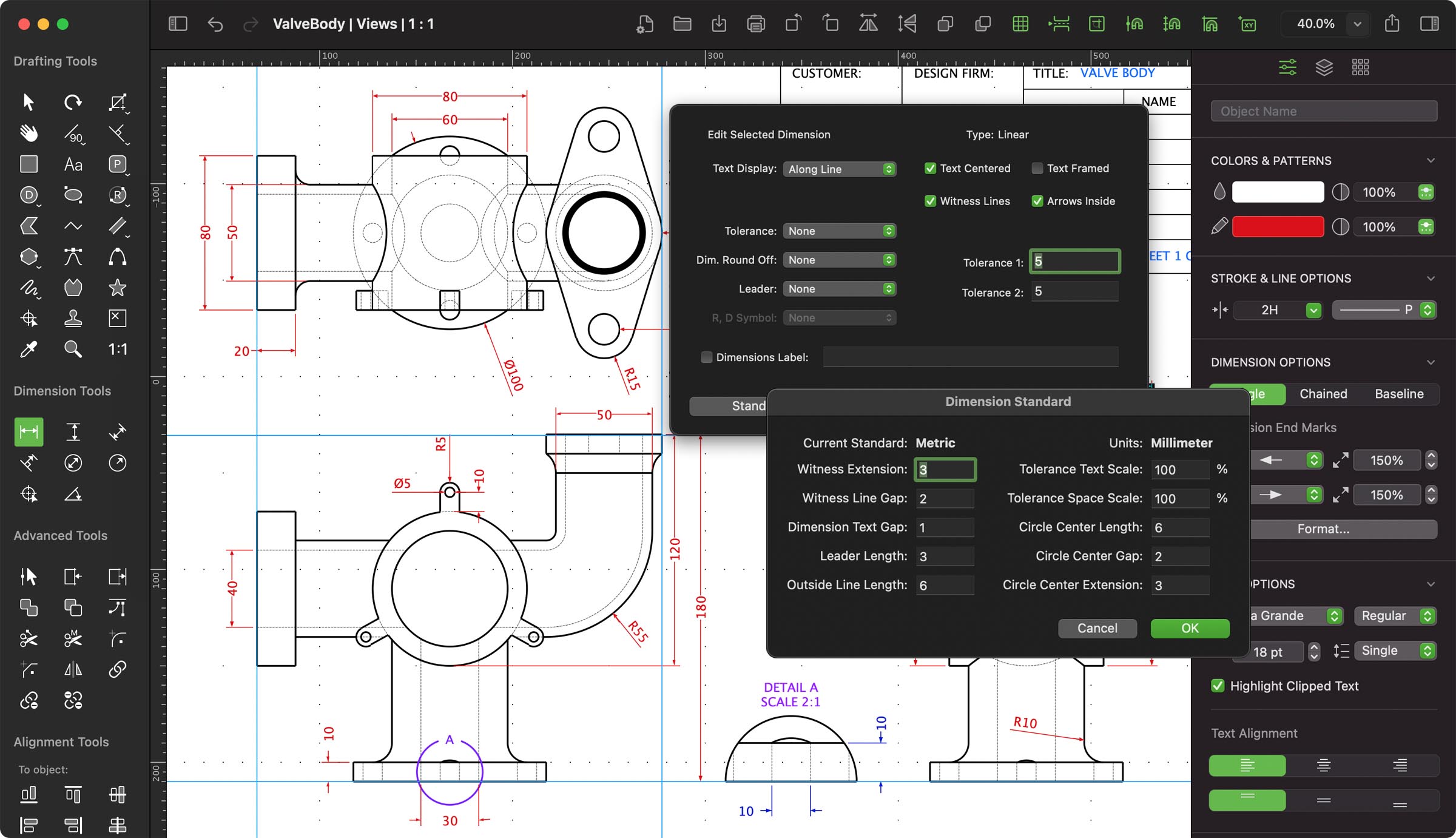The height and width of the screenshot is (838, 1456).
Task: Click the red stroke color swatch
Action: (1278, 226)
